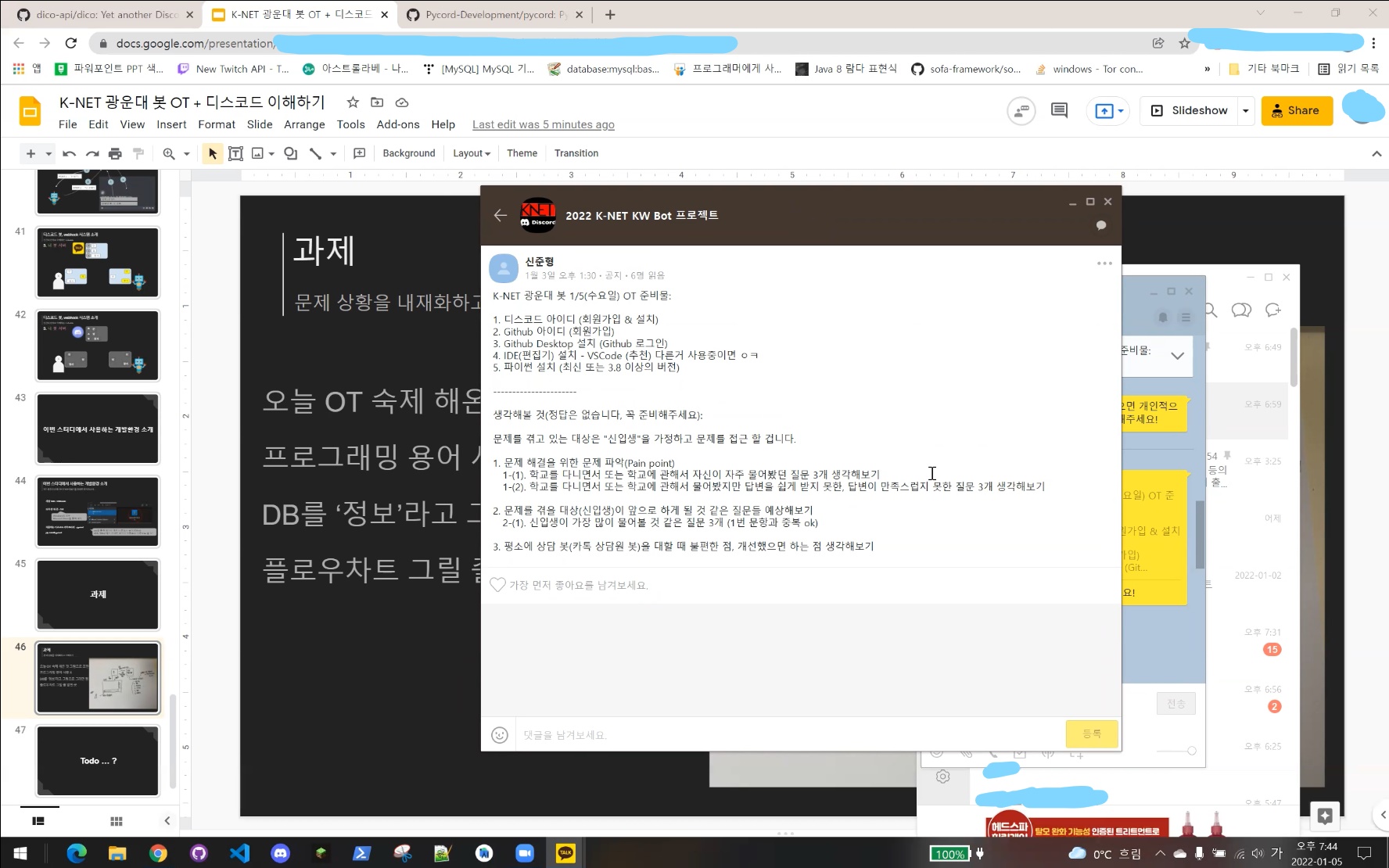Switch to filmstrip view

[38, 821]
